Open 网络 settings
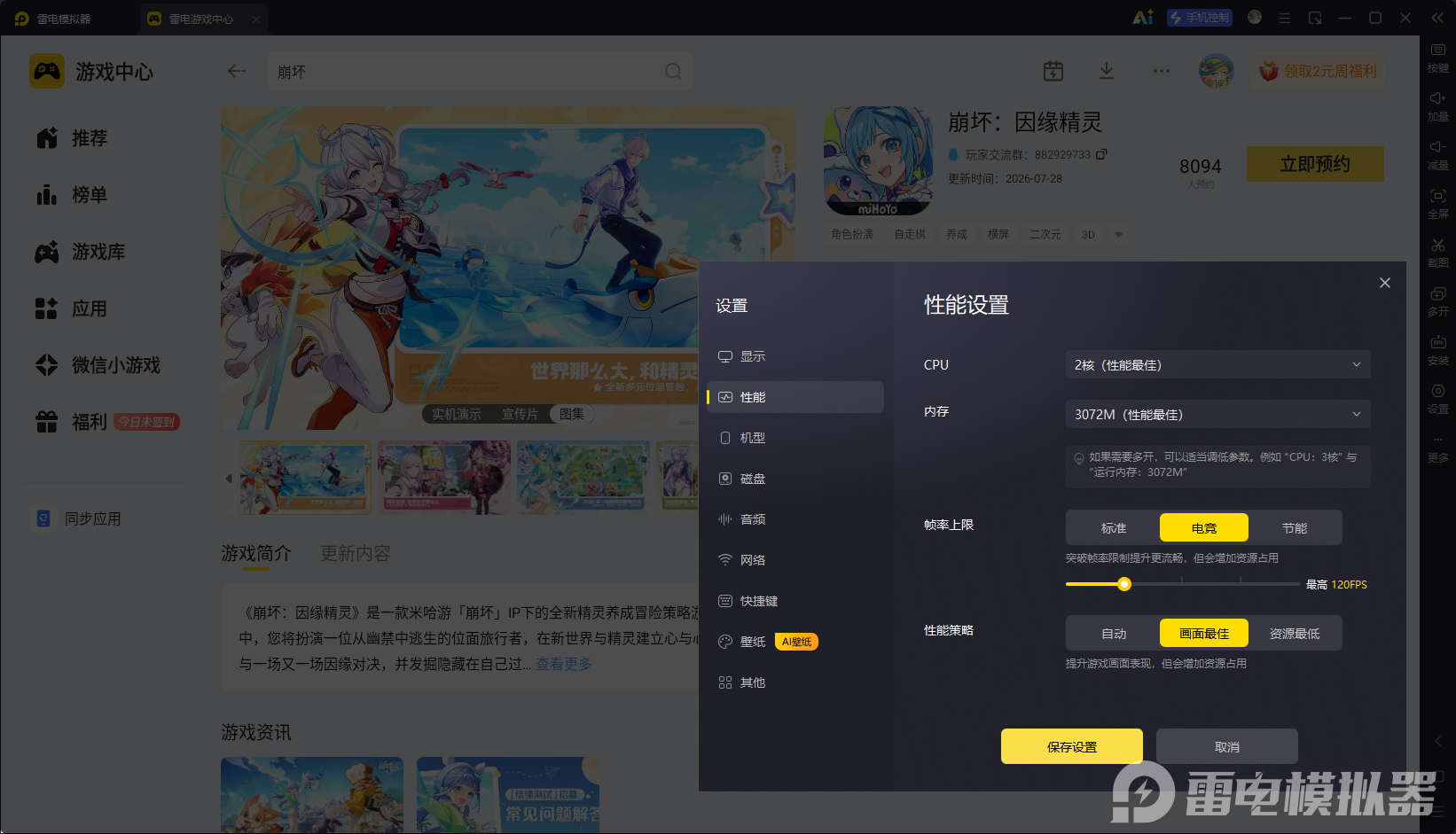 [795, 560]
